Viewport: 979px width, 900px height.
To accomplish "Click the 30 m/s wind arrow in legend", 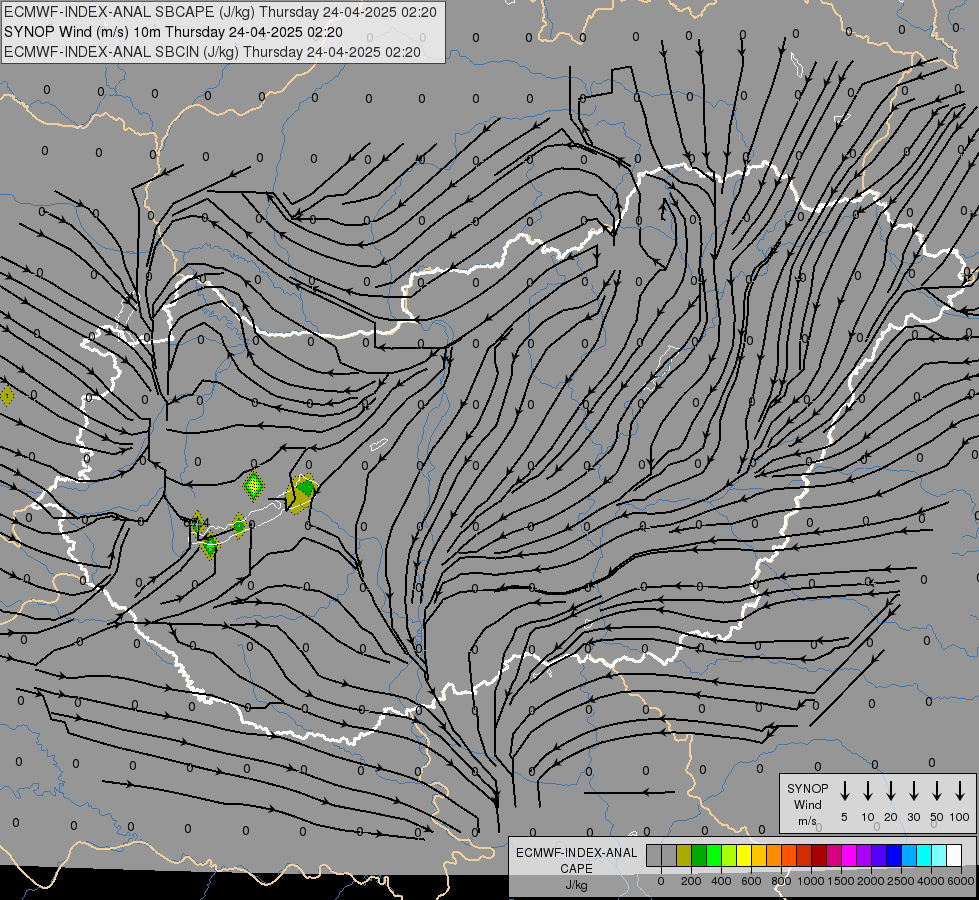I will (913, 790).
